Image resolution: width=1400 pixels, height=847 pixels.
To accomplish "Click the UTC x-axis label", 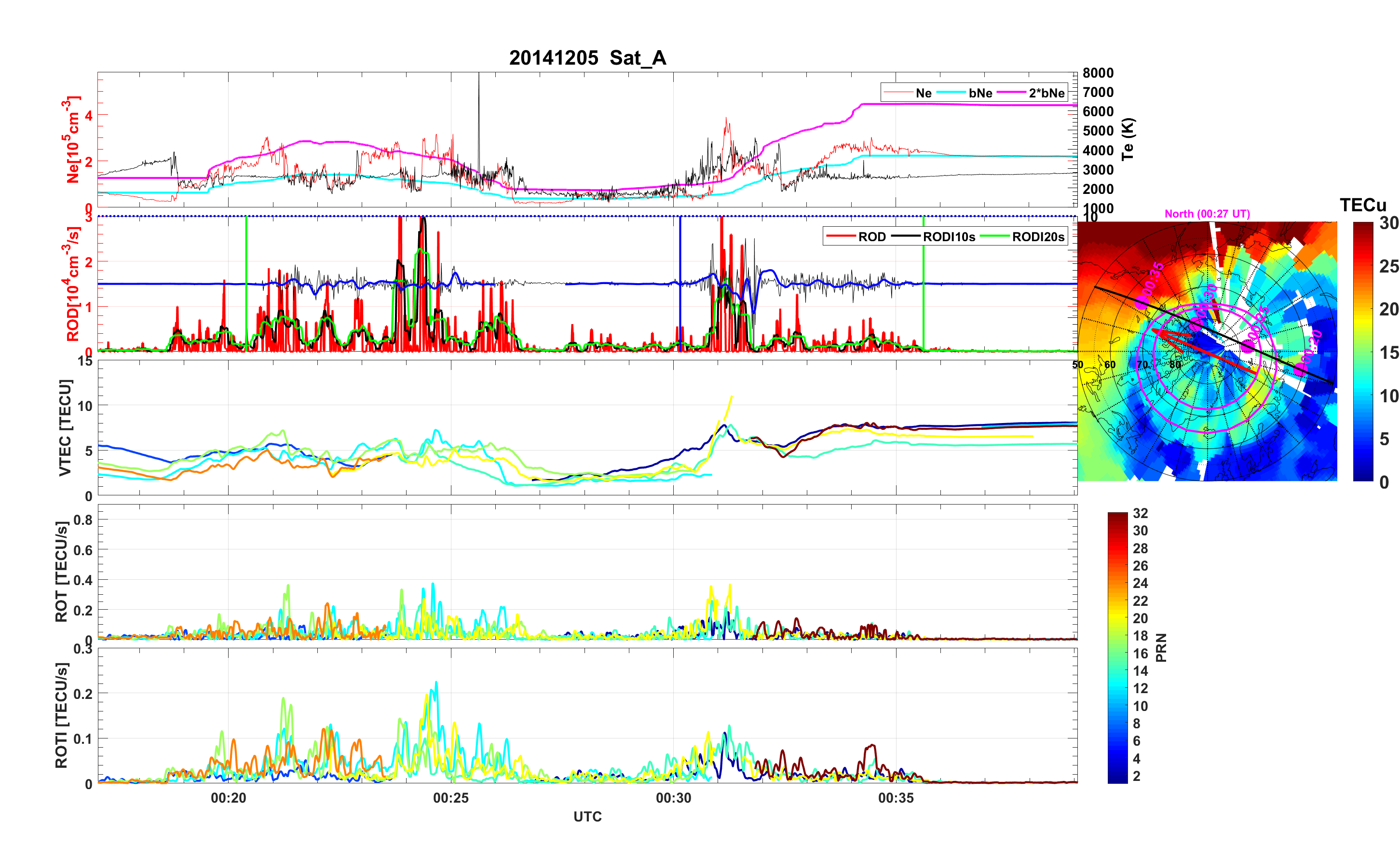I will coord(587,817).
